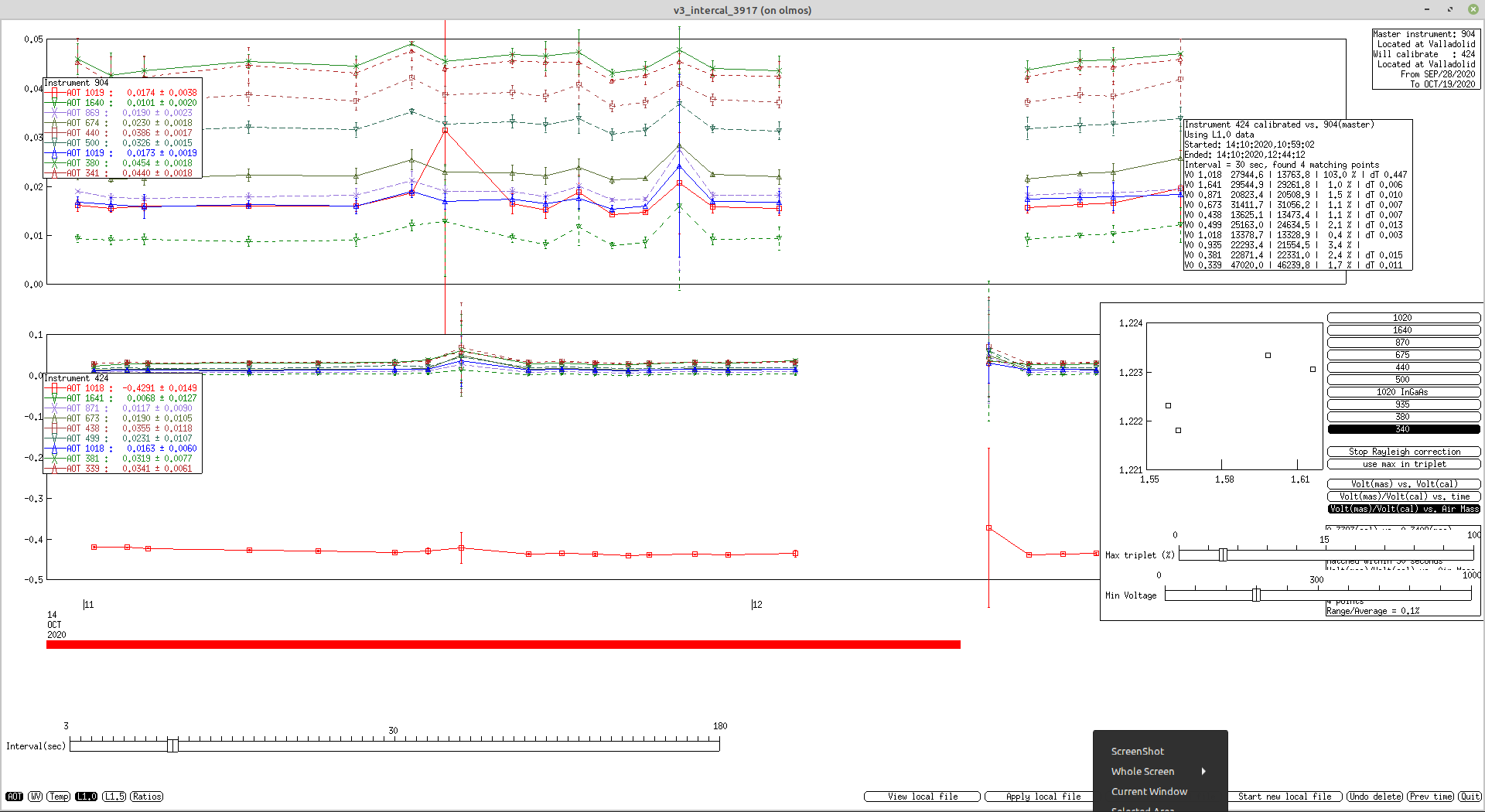
Task: Click the red time range bar
Action: click(x=504, y=645)
